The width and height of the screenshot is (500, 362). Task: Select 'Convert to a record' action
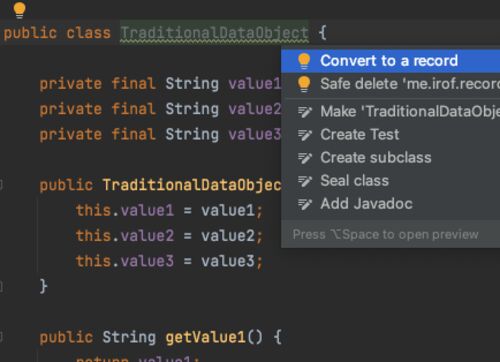click(x=390, y=61)
